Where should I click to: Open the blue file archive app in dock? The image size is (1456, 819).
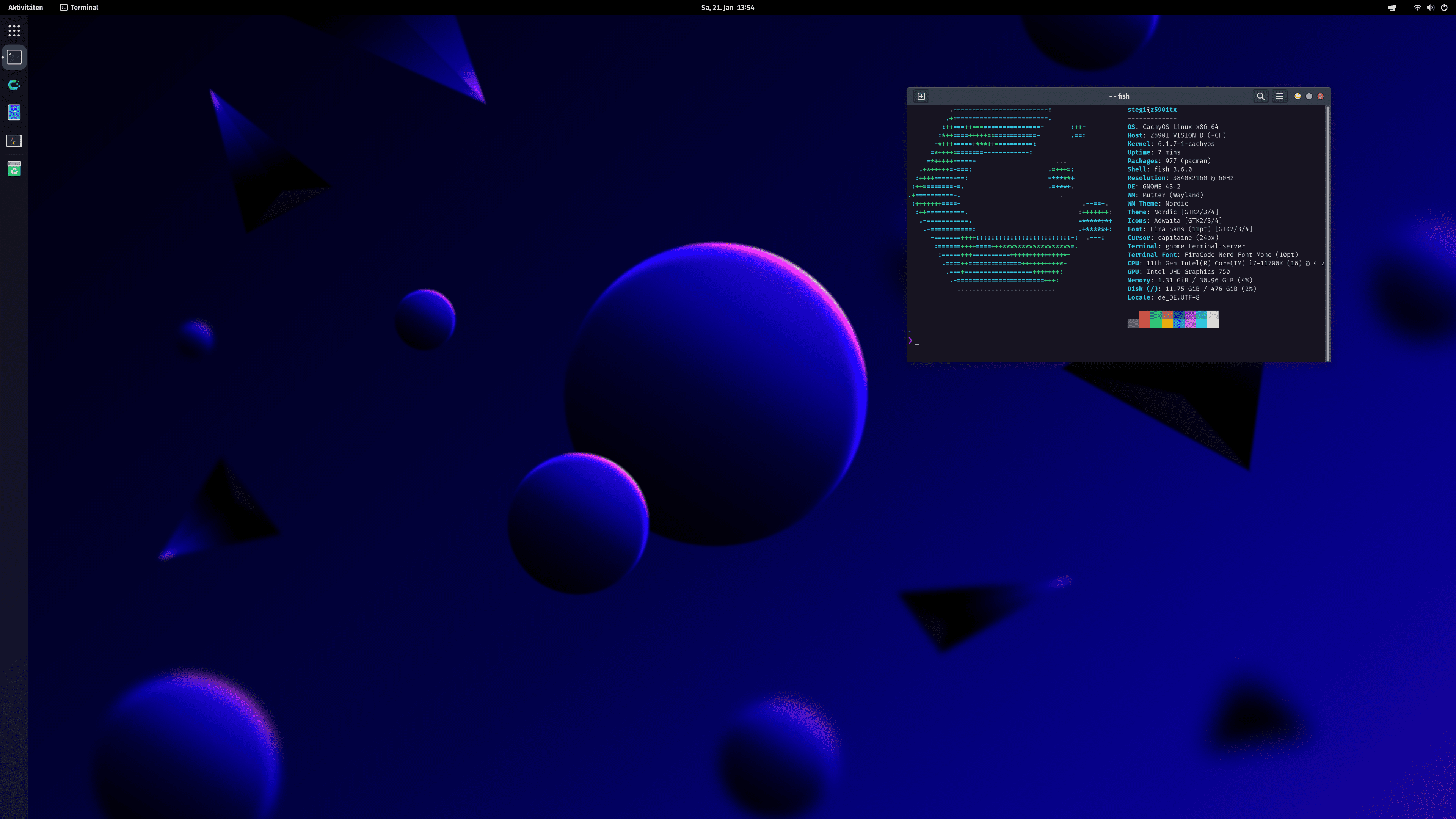click(x=14, y=113)
